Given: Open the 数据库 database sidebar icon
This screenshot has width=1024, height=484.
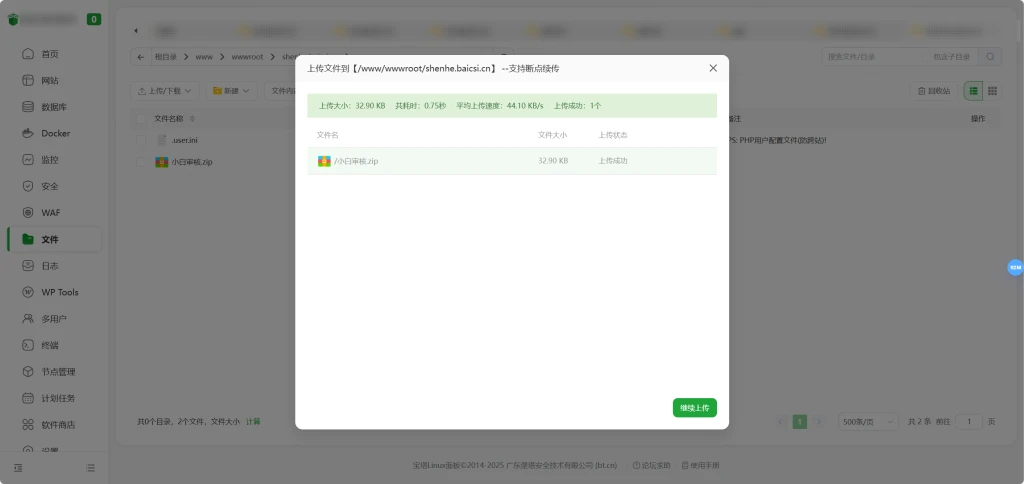Looking at the screenshot, I should click(29, 107).
